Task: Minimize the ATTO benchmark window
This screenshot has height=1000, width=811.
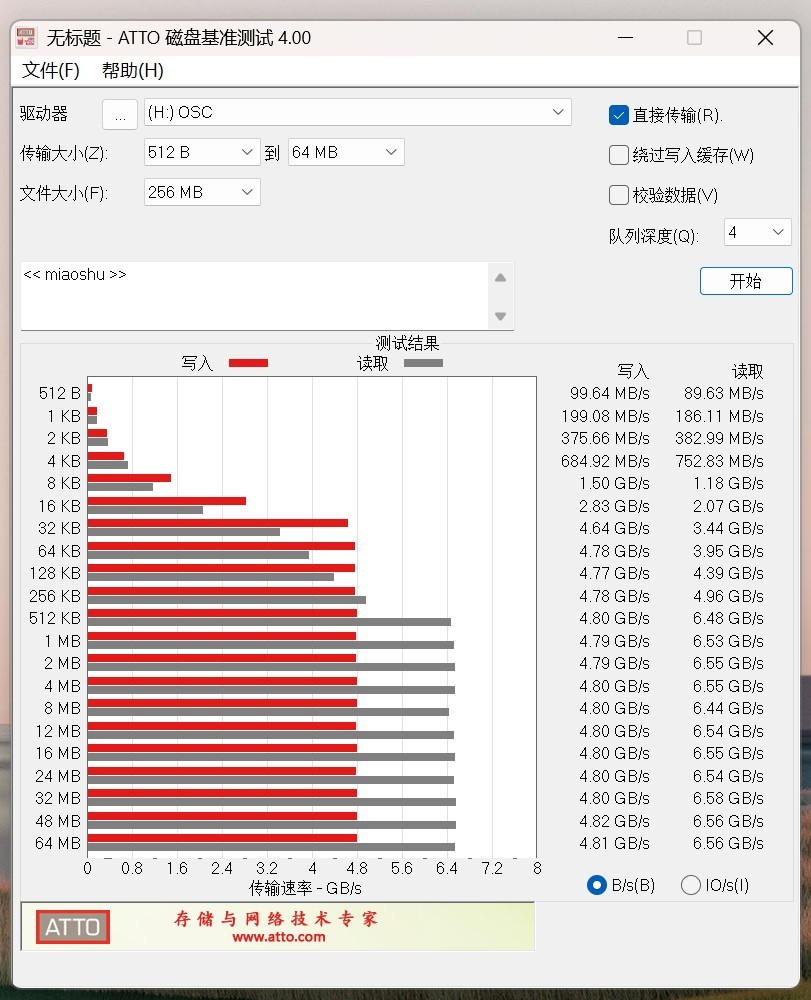Action: click(625, 38)
